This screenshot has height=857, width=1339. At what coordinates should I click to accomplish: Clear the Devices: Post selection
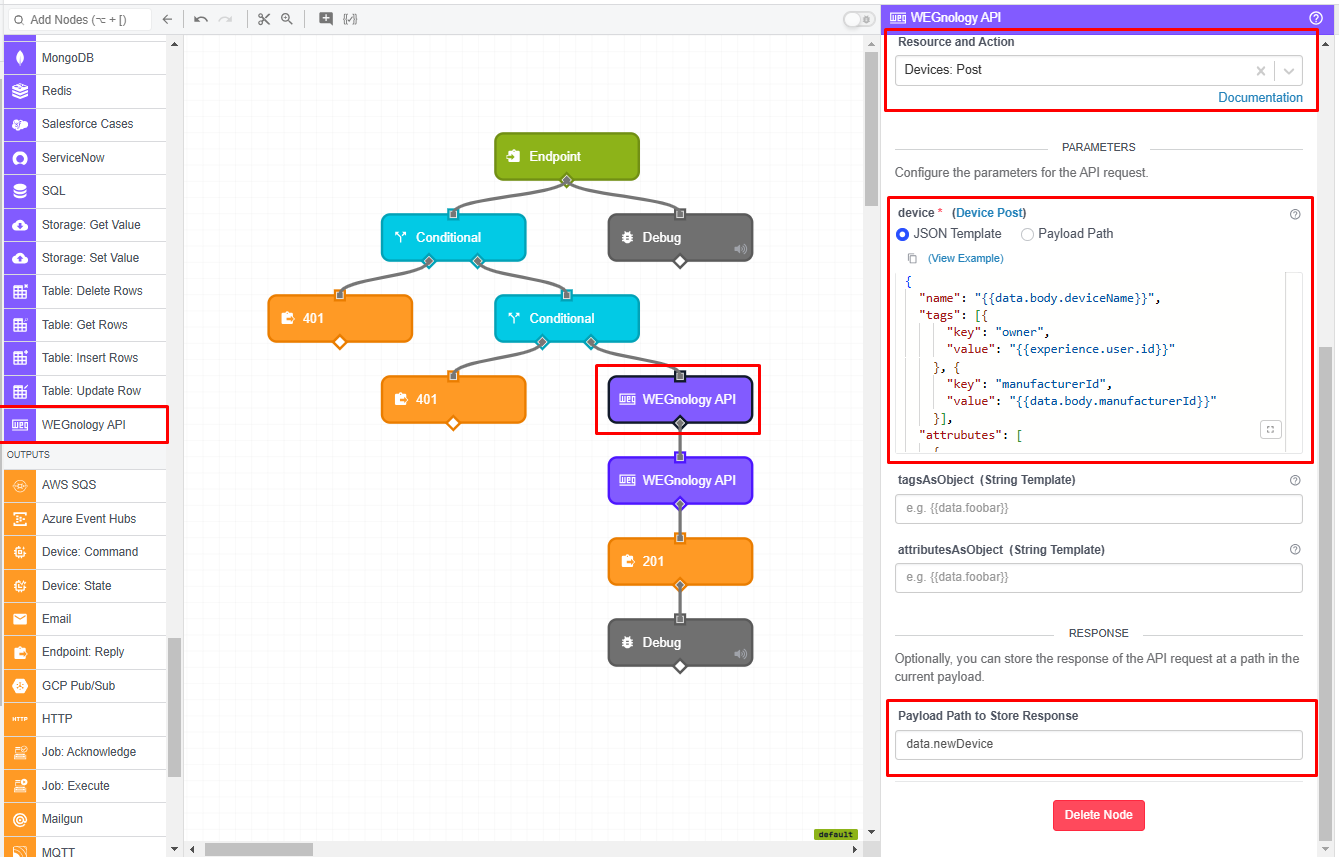[x=1261, y=71]
